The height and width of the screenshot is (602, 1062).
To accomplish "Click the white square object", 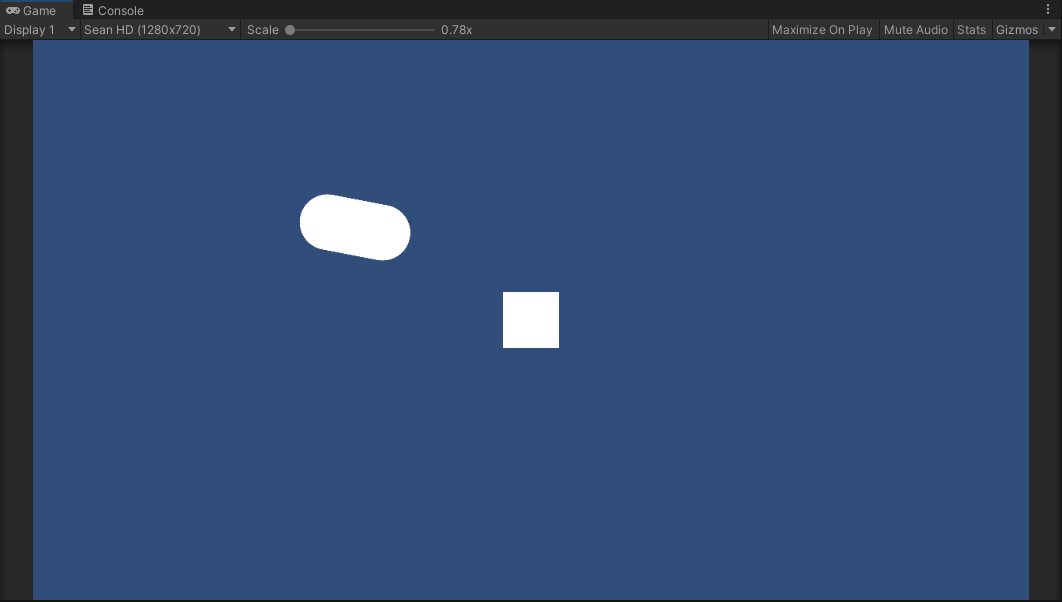I will (531, 320).
